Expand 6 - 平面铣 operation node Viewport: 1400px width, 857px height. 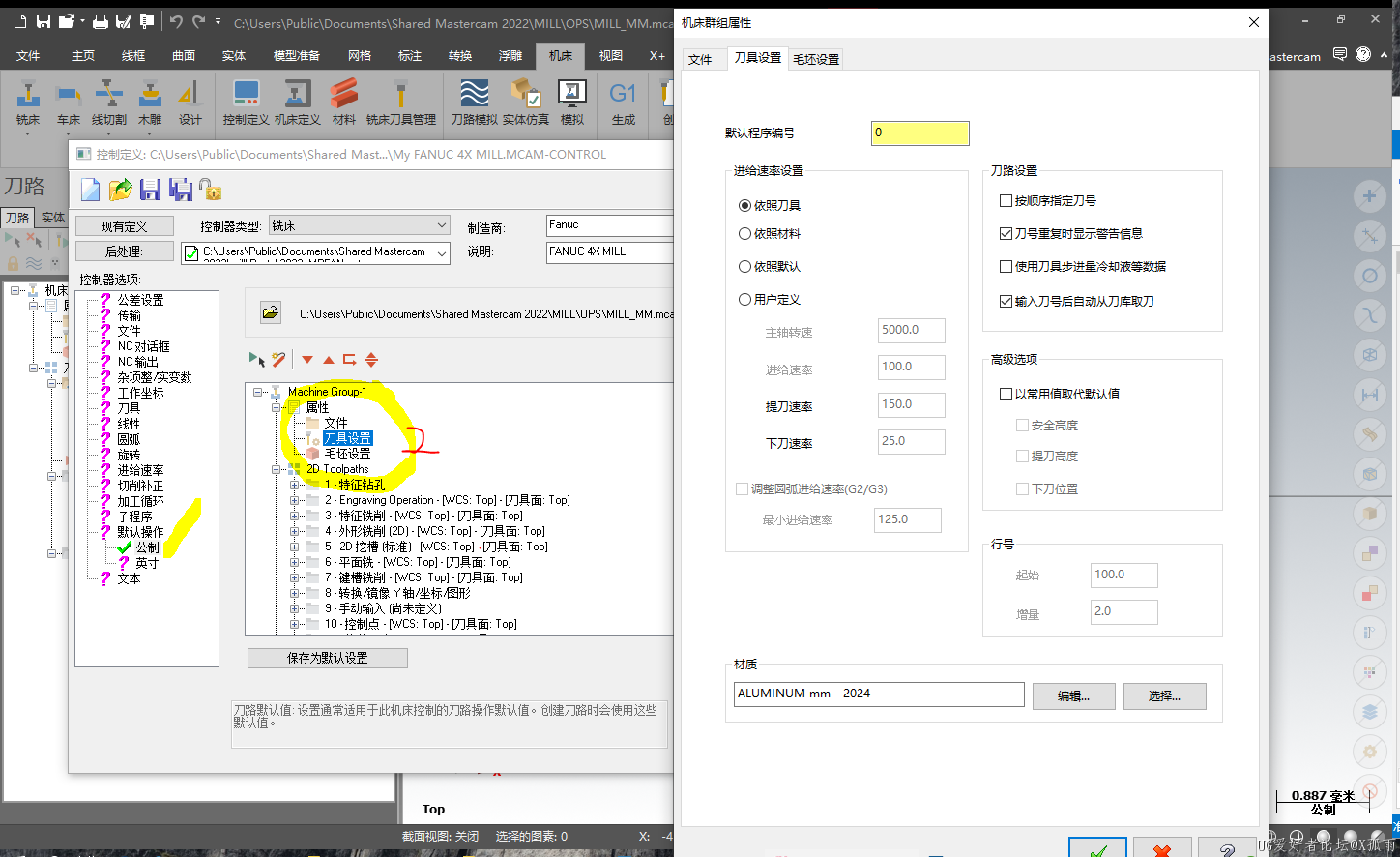(x=295, y=562)
